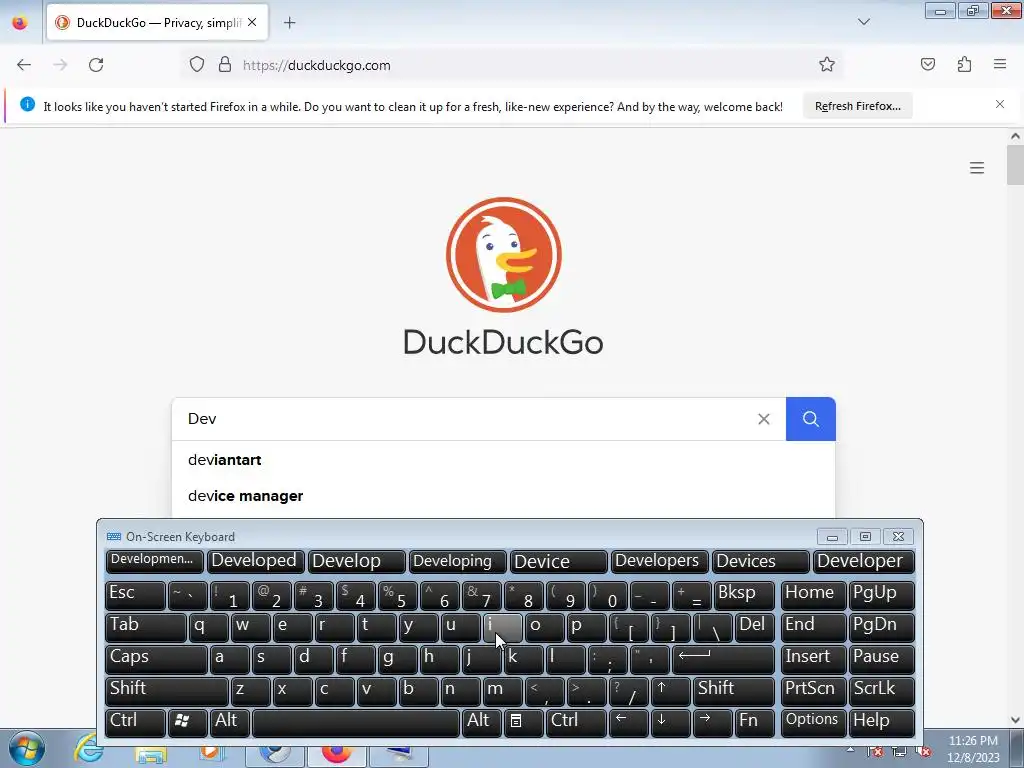This screenshot has width=1024, height=768.
Task: Pick the Developers word prediction
Action: pyautogui.click(x=660, y=561)
